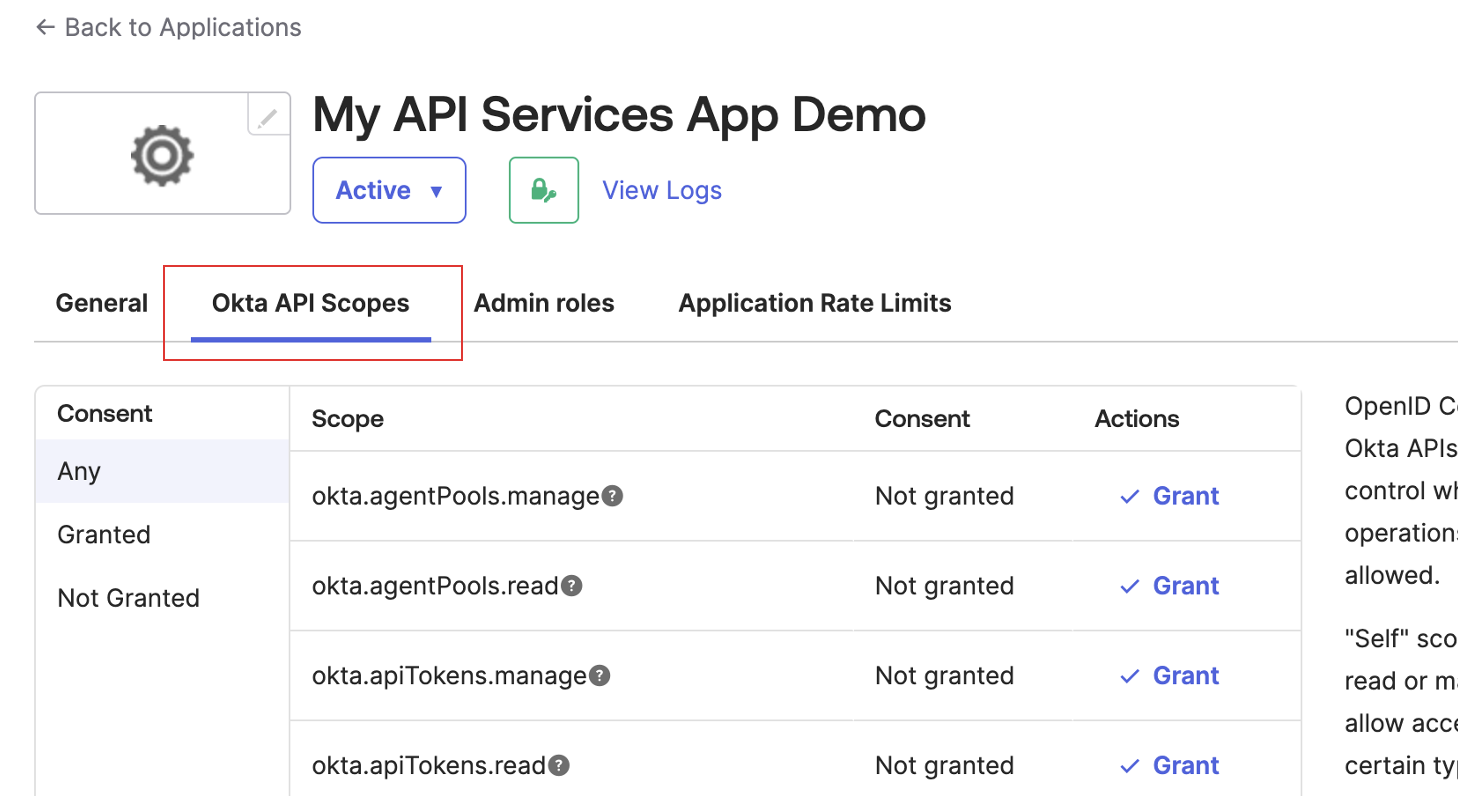The image size is (1458, 796).
Task: Switch to Application Rate Limits tab
Action: click(815, 303)
